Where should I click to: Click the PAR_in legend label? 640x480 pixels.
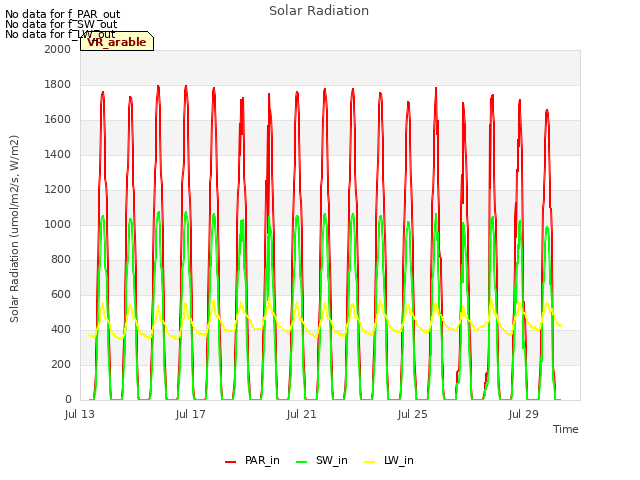[262, 460]
